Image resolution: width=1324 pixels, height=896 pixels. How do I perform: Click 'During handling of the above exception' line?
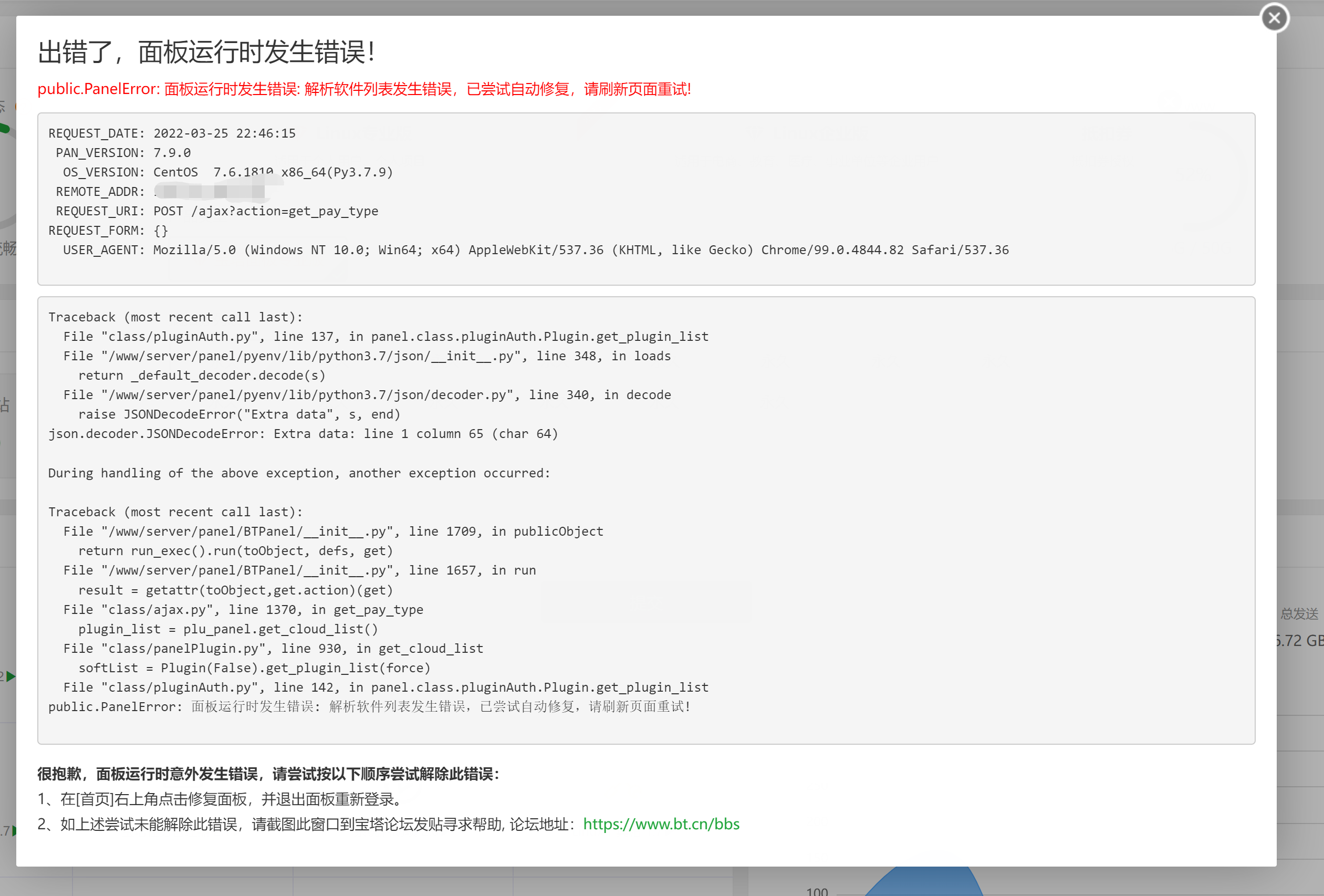[x=299, y=473]
